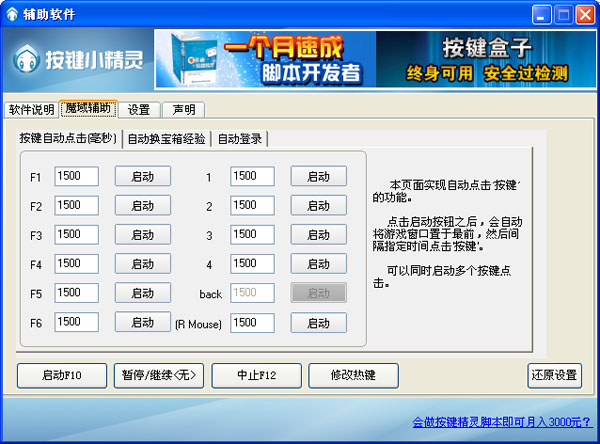Click the 暂停/继续<无> button
Viewport: 600px width, 444px height.
(x=159, y=375)
